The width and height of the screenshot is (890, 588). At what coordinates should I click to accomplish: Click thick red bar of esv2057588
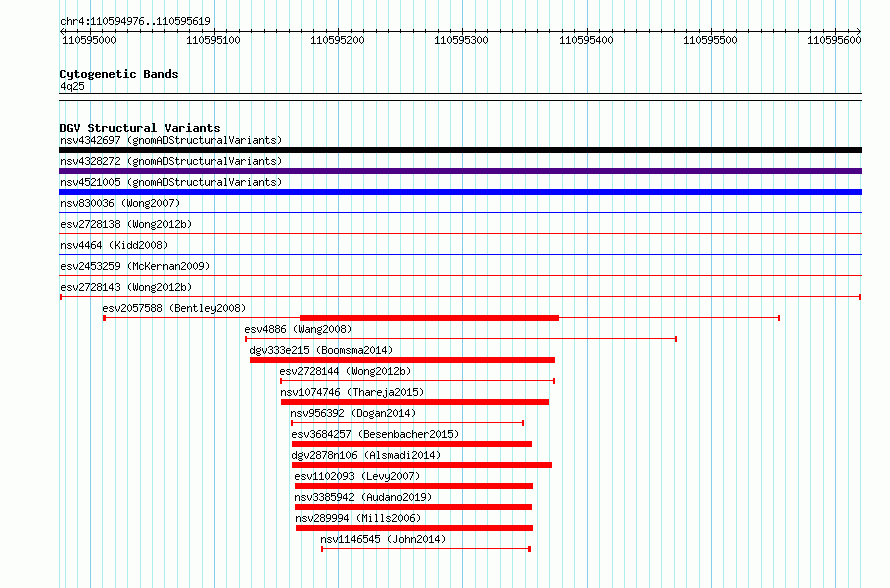[429, 318]
